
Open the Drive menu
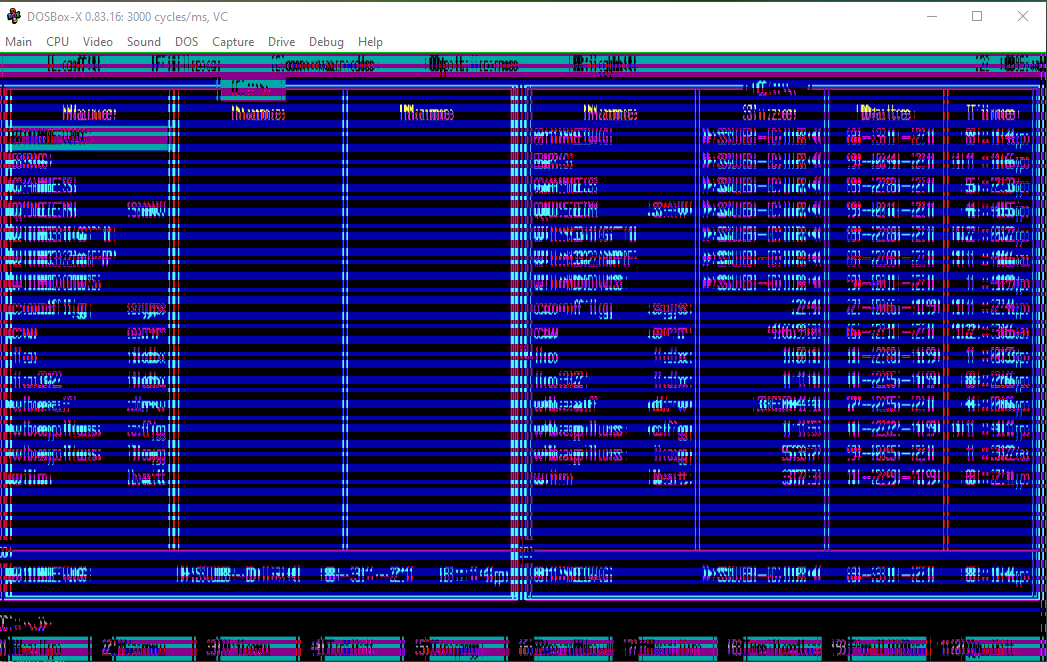tap(281, 41)
